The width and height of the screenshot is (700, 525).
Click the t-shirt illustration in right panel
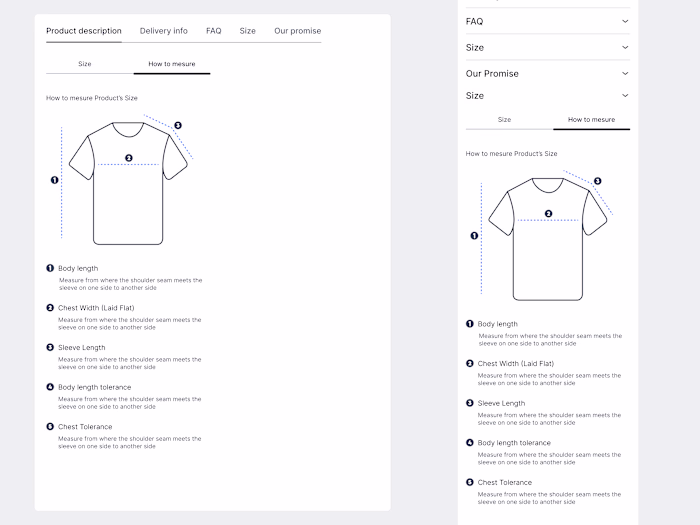548,239
